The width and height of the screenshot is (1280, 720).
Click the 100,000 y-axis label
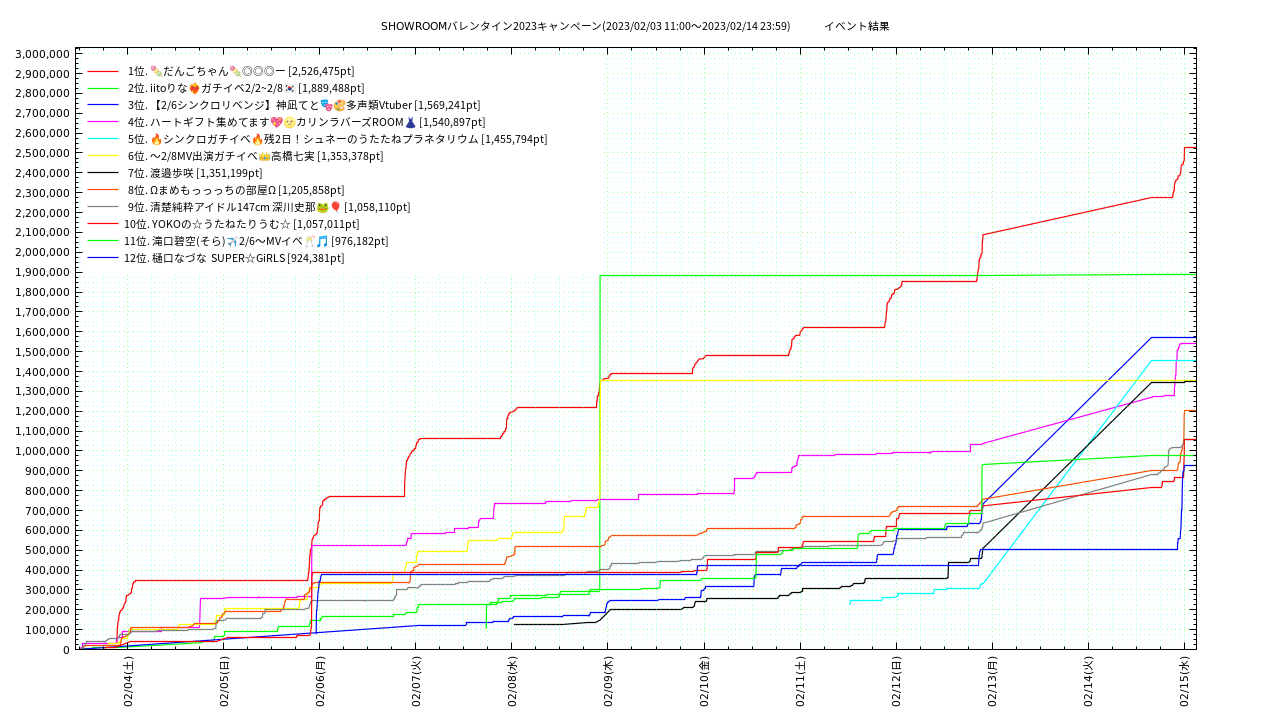(50, 630)
